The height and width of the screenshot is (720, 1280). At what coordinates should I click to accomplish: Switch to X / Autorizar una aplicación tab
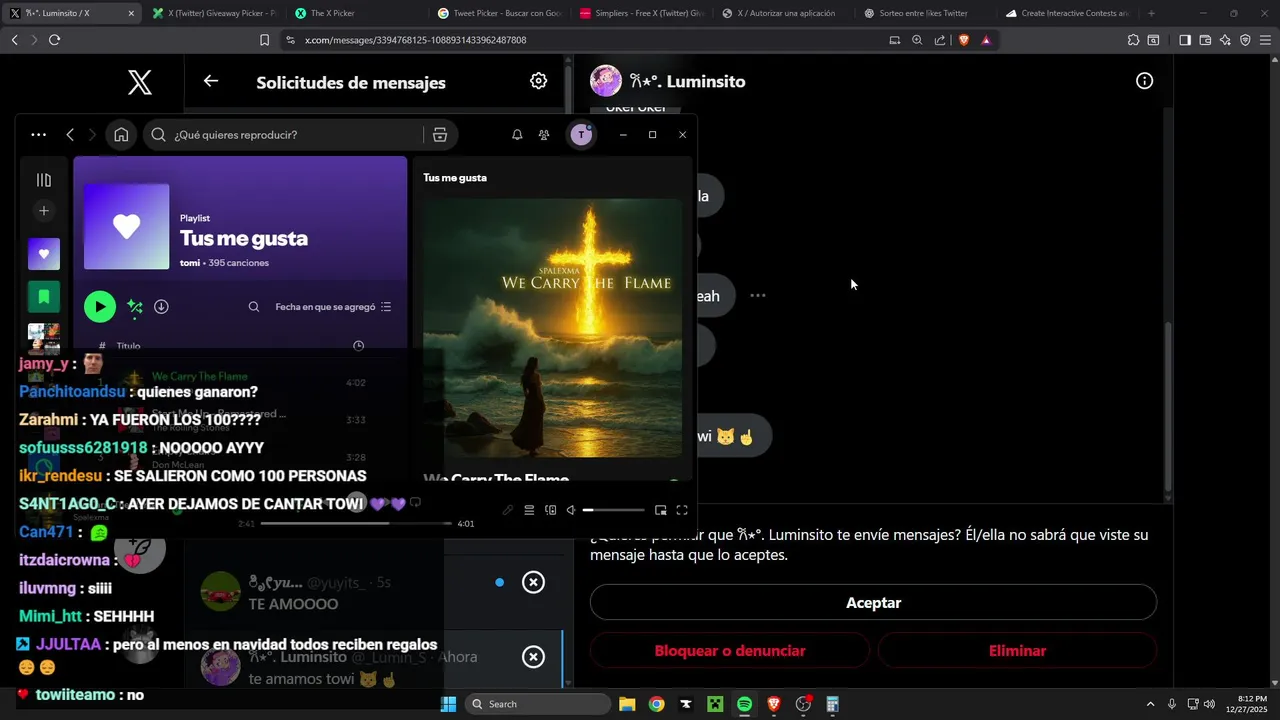click(x=785, y=13)
